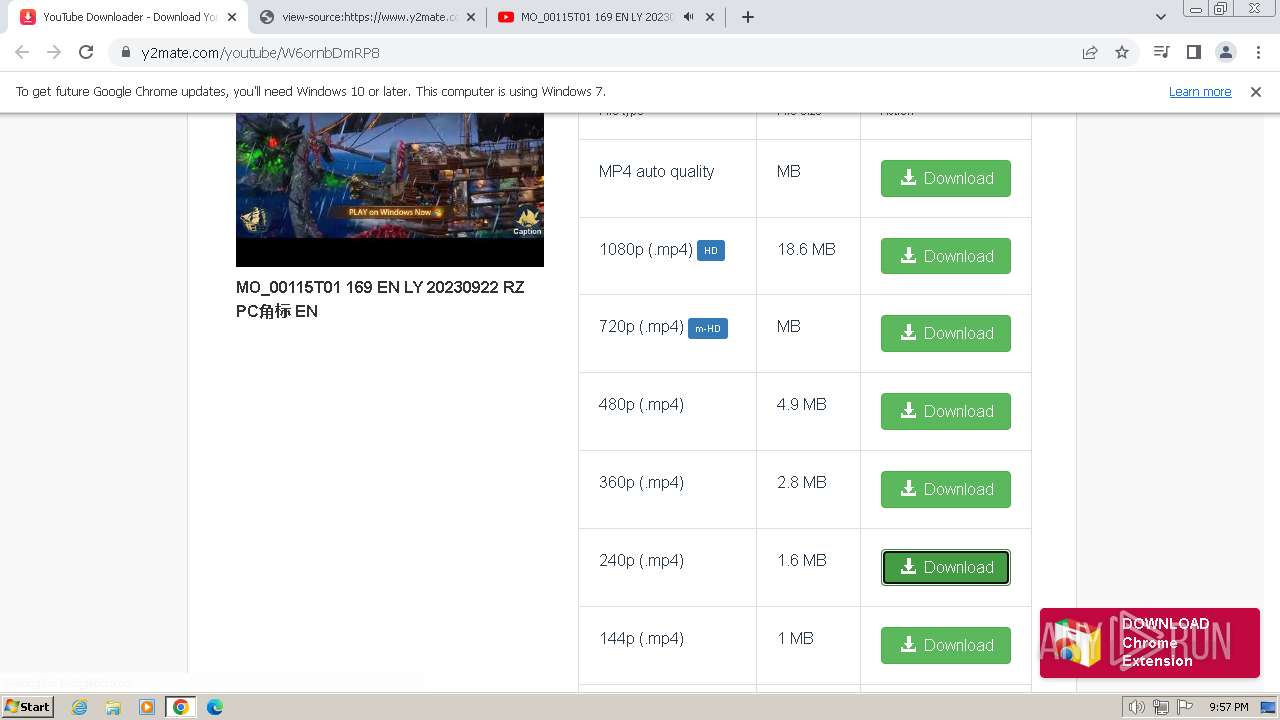Close the view-source tab
This screenshot has width=1280, height=720.
click(471, 17)
